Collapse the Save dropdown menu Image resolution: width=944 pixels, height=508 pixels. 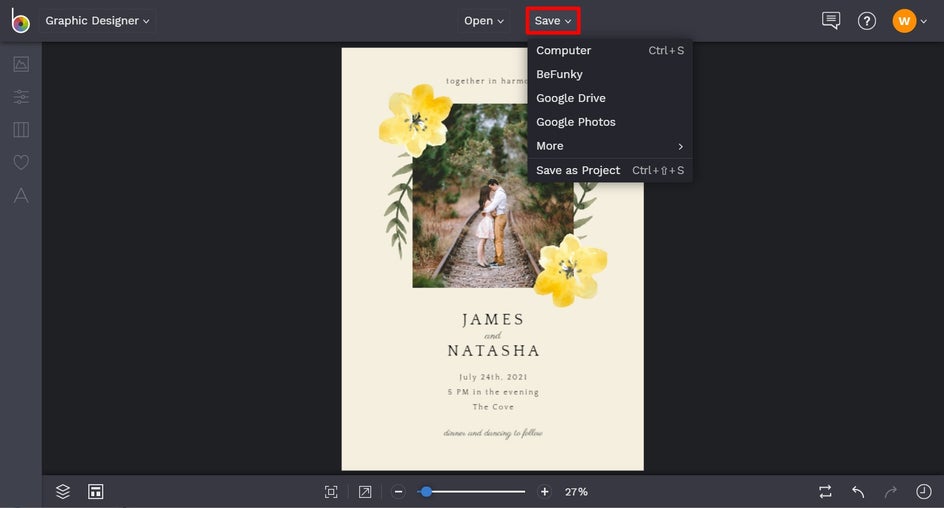pyautogui.click(x=553, y=21)
